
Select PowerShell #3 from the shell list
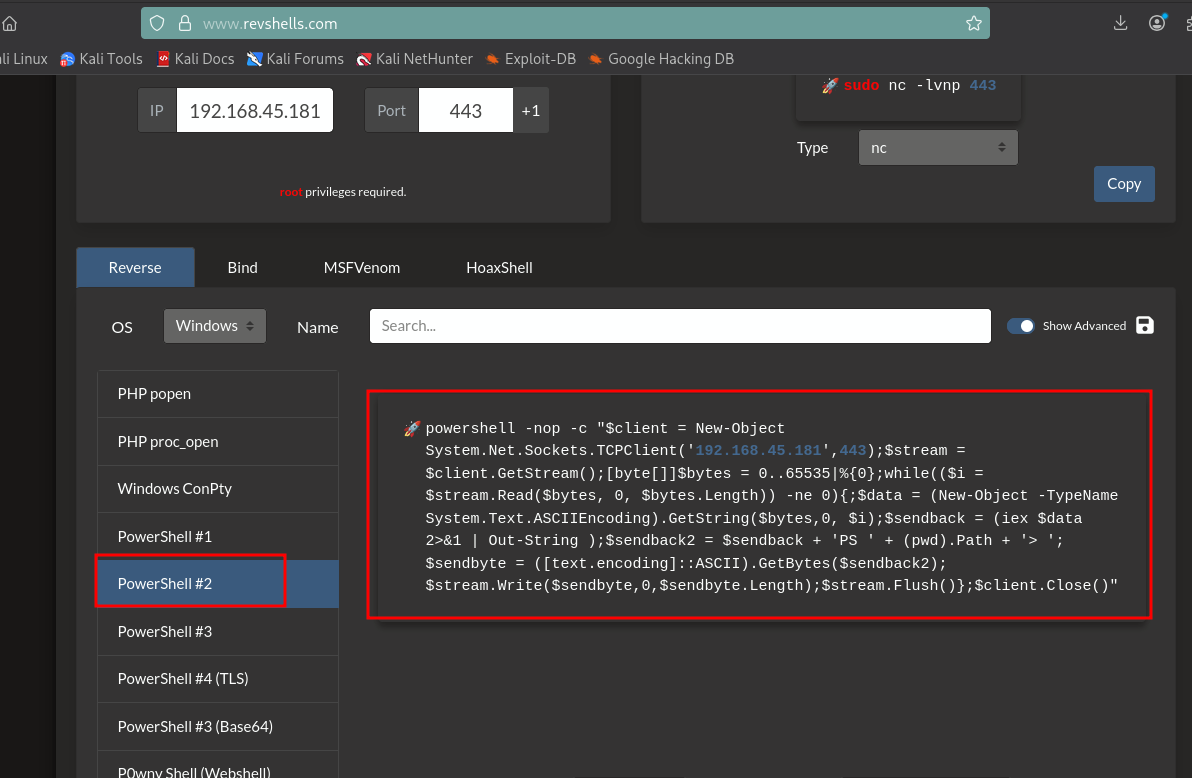click(217, 632)
